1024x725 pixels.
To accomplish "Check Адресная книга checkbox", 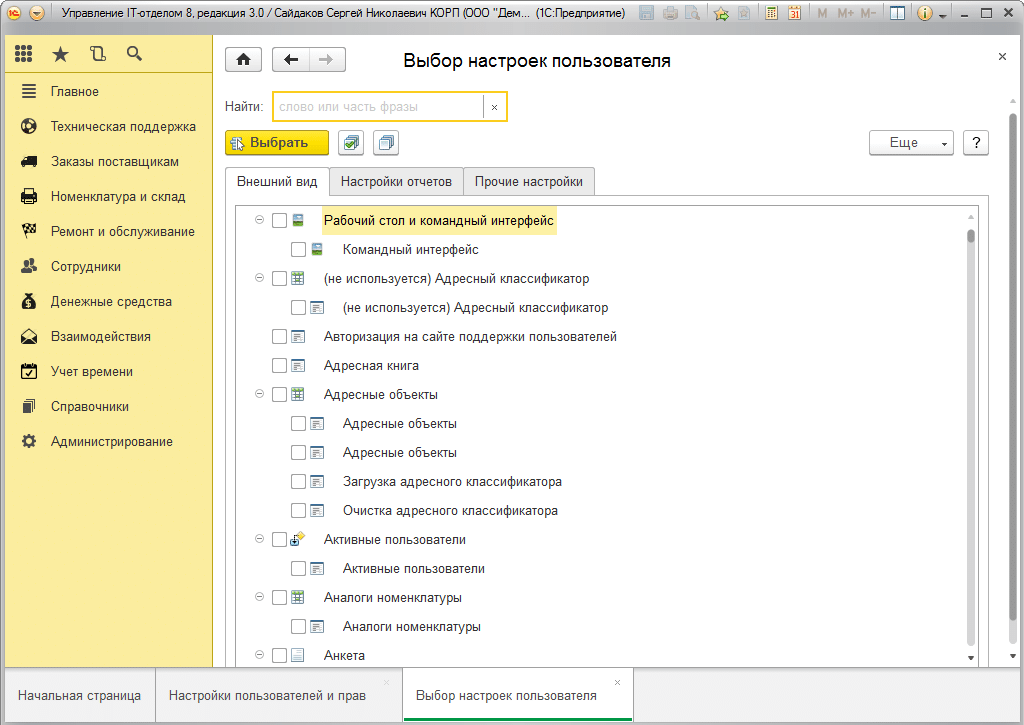I will (280, 366).
